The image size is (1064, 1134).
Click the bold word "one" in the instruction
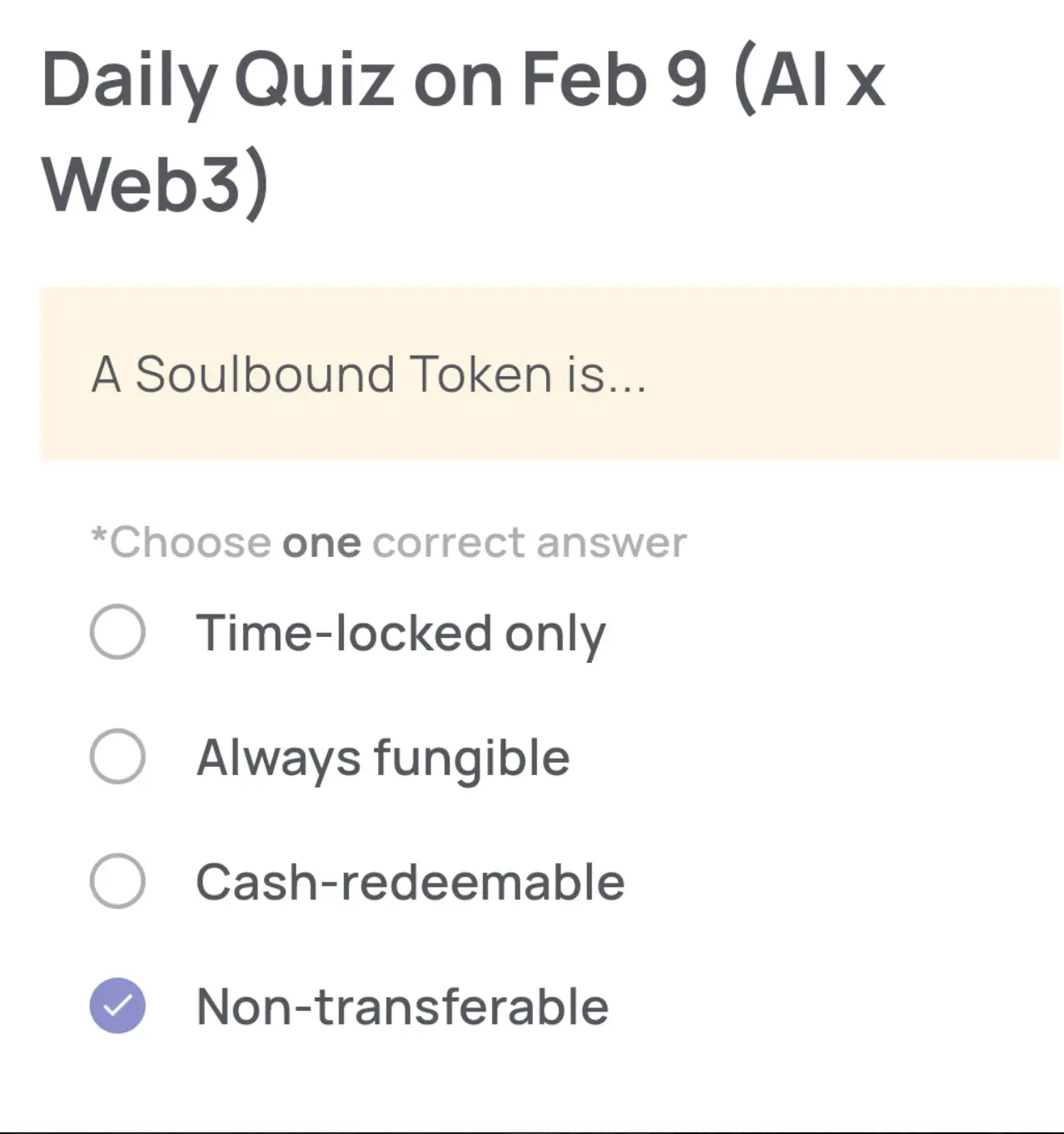pos(321,544)
